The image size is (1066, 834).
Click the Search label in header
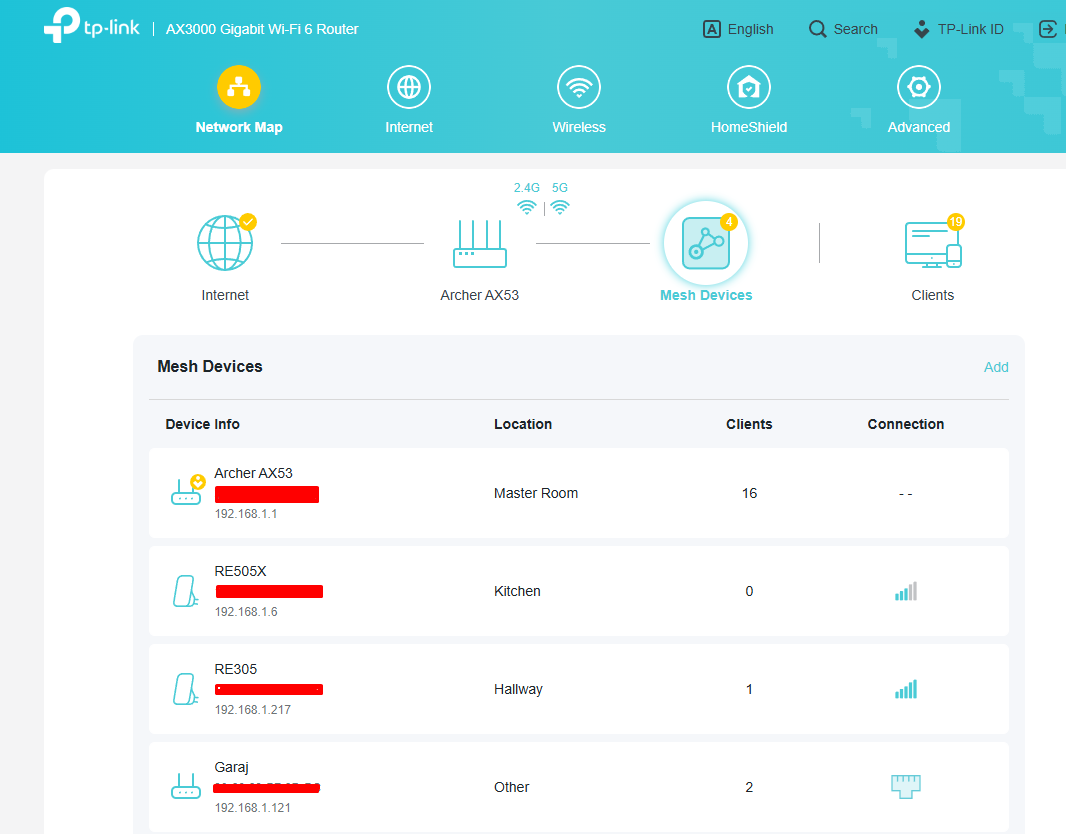(x=855, y=29)
